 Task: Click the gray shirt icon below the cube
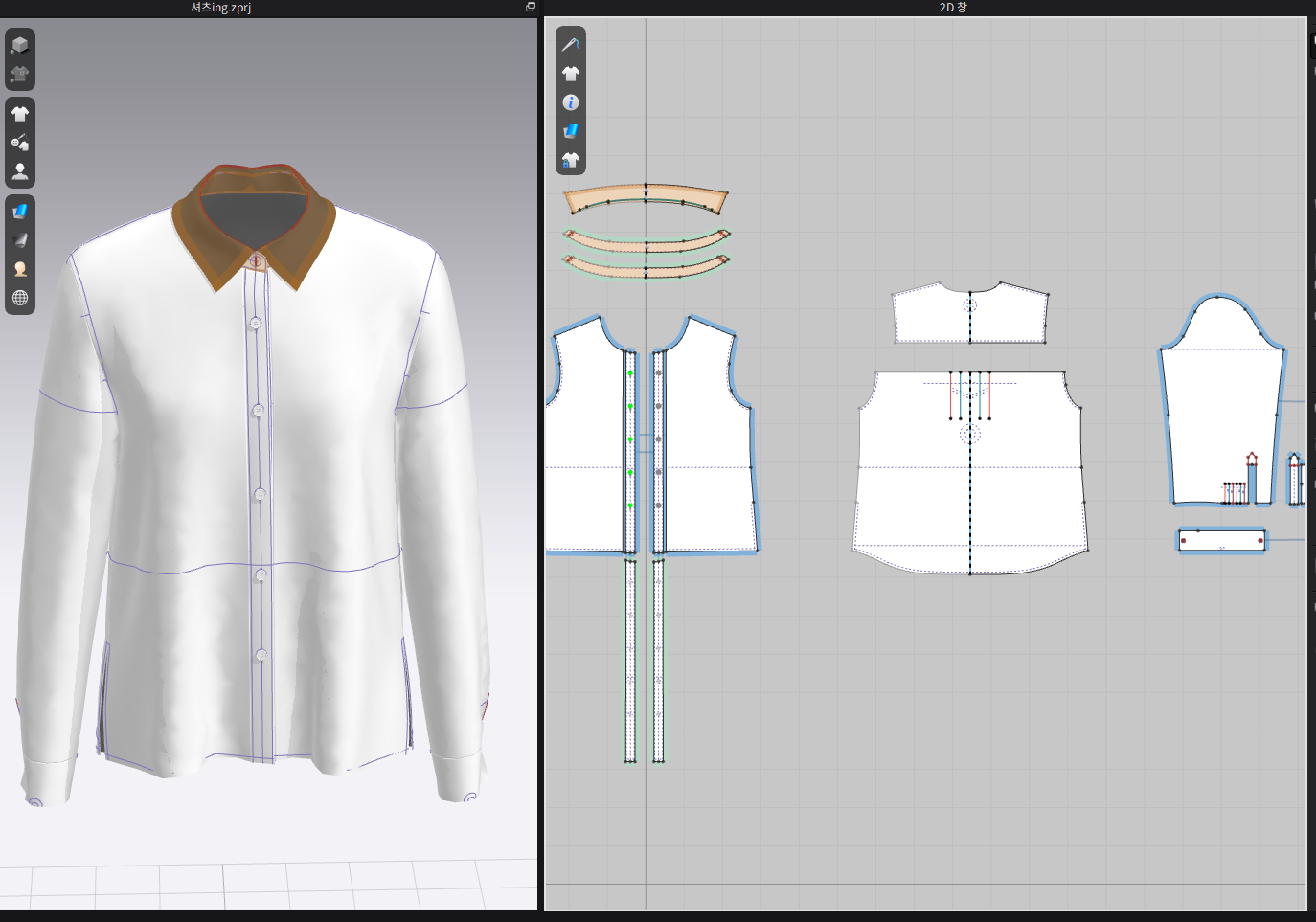tap(20, 74)
